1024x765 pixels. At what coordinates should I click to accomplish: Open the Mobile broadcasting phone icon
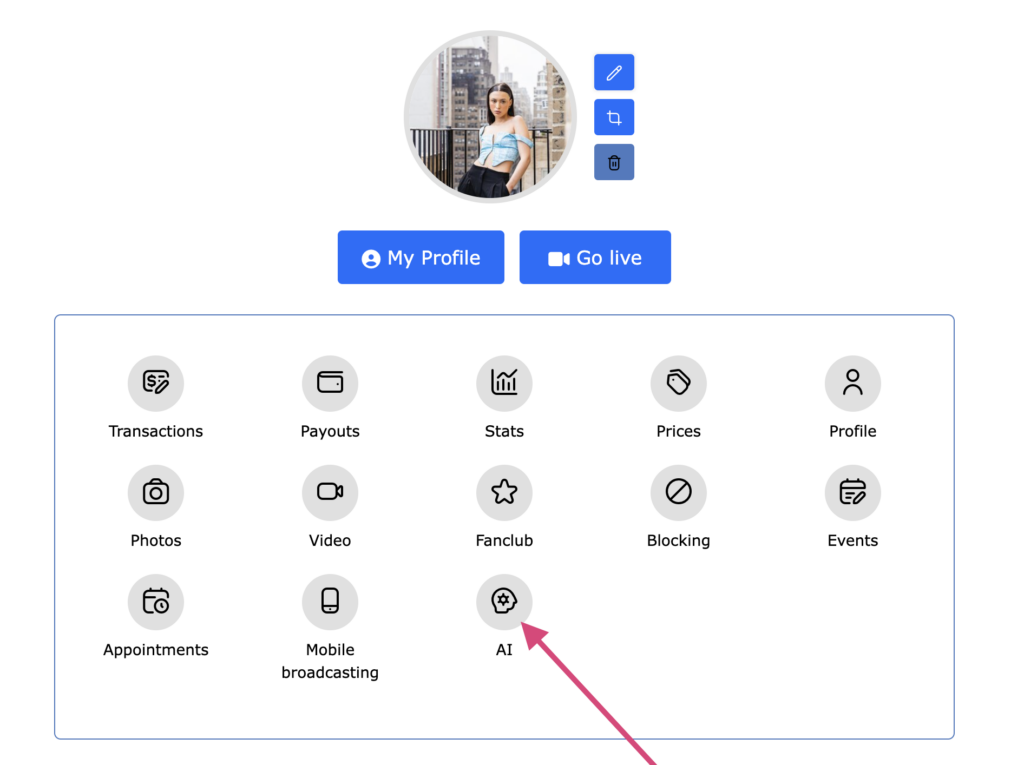tap(330, 601)
